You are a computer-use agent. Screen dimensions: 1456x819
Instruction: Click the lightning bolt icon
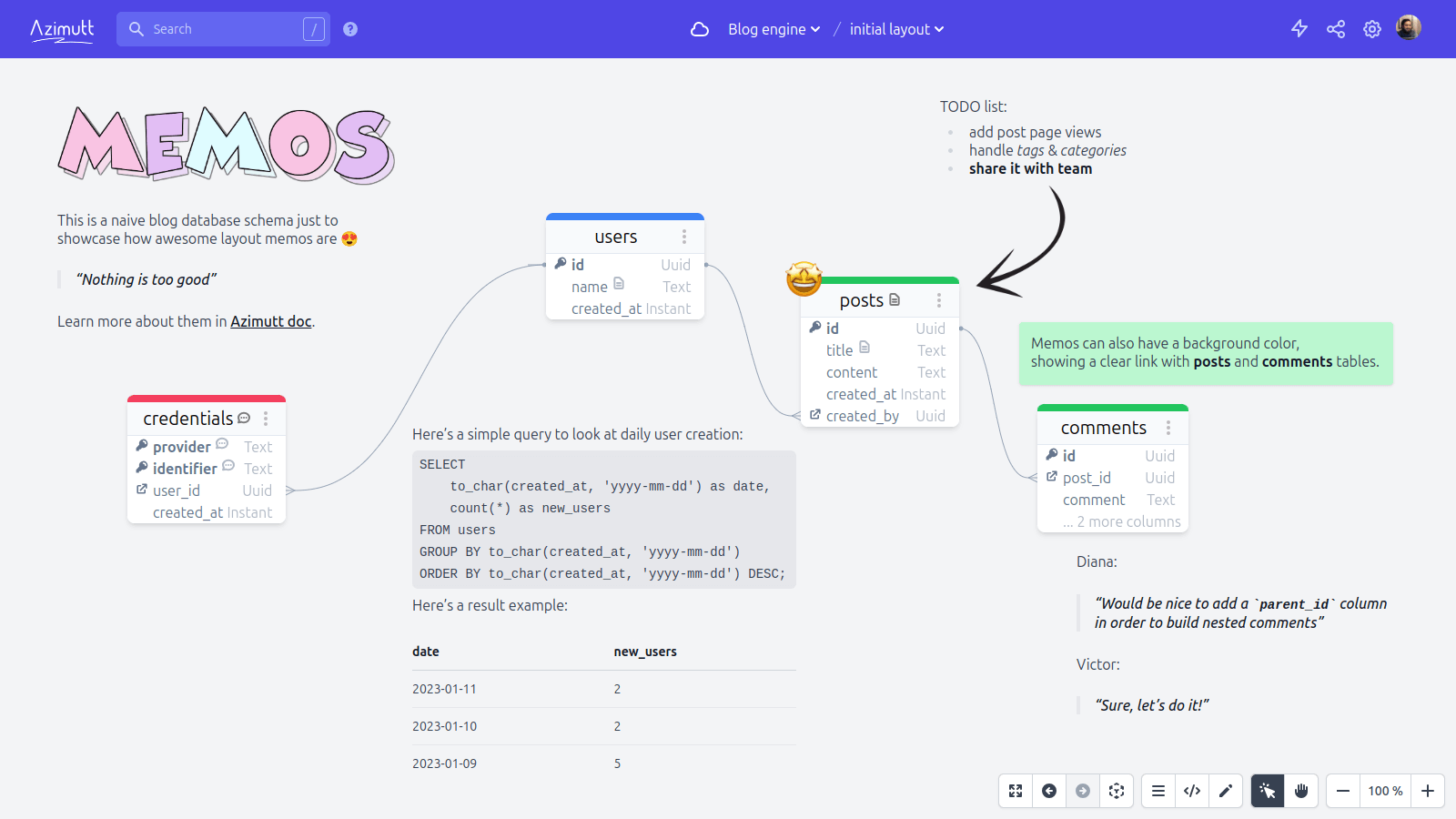[x=1299, y=29]
